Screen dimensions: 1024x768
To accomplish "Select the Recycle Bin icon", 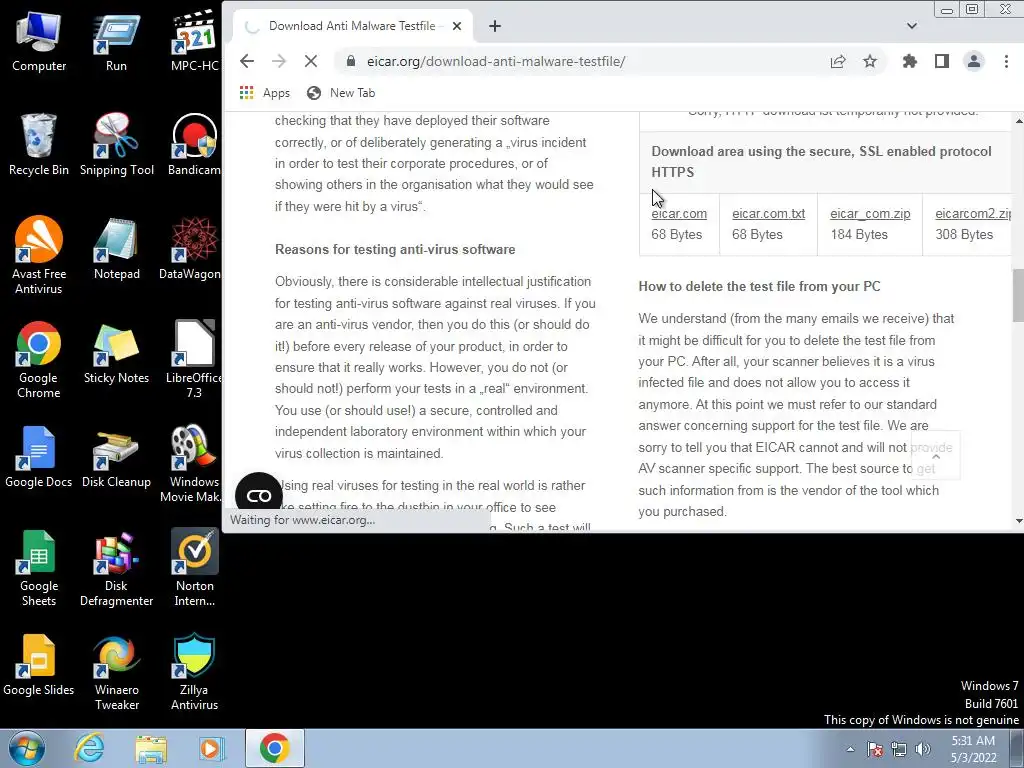I will tap(39, 145).
